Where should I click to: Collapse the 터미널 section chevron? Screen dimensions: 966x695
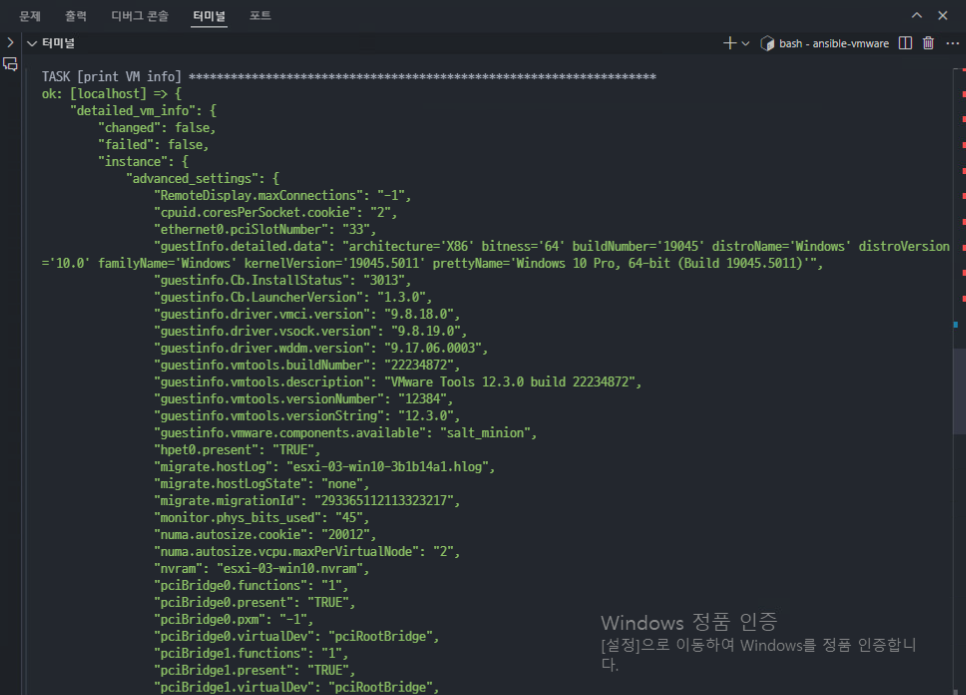(32, 43)
